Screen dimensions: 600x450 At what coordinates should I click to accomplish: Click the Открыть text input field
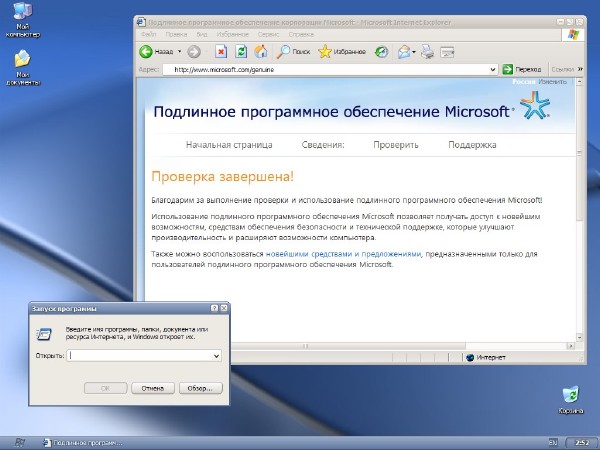pos(140,355)
